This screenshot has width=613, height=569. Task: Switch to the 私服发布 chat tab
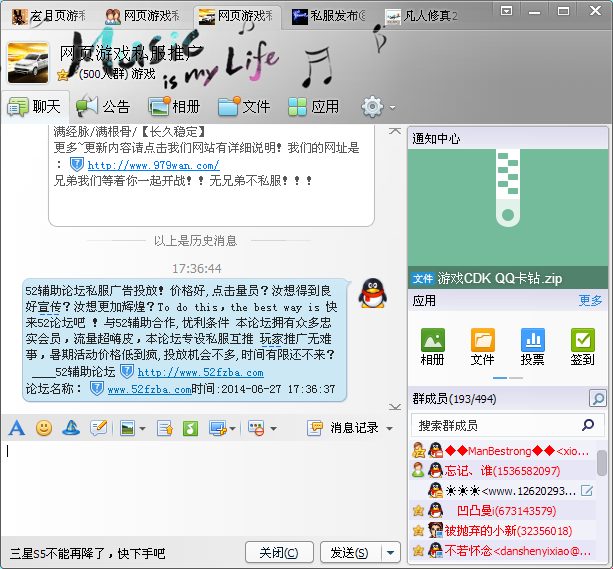click(x=328, y=16)
